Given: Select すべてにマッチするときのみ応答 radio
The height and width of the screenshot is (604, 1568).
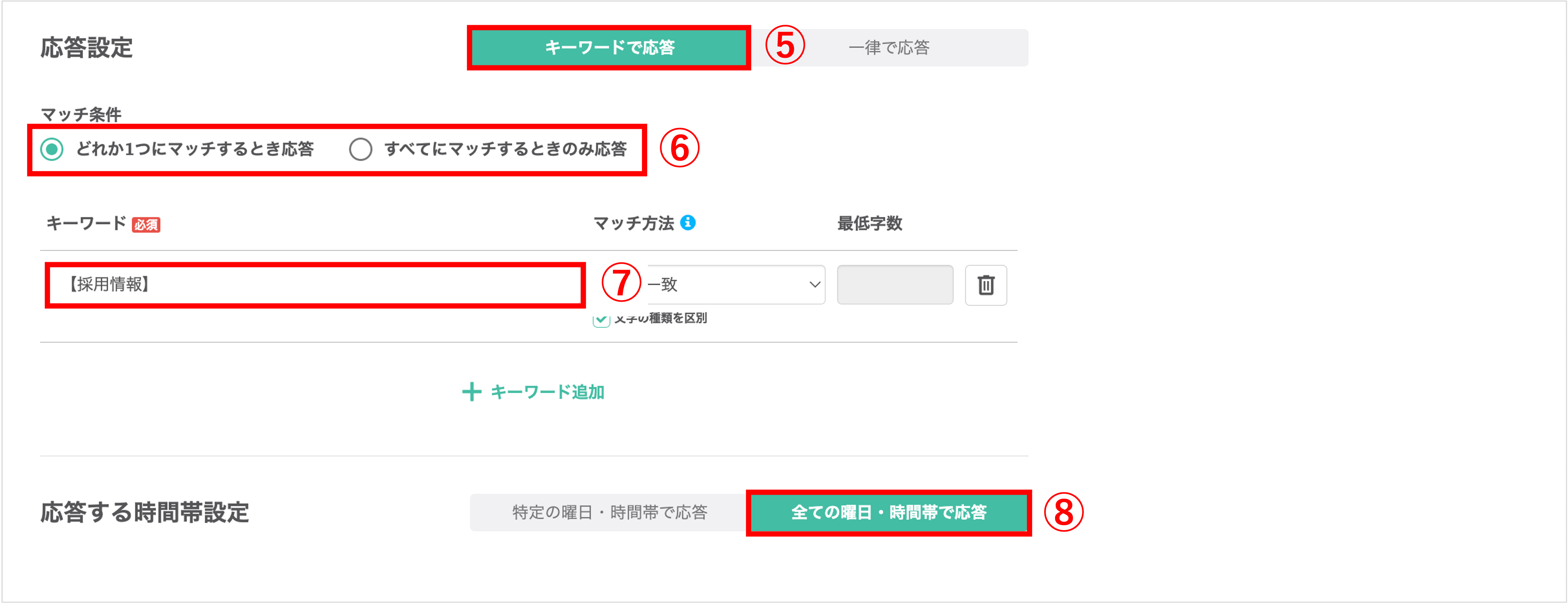Looking at the screenshot, I should point(360,149).
